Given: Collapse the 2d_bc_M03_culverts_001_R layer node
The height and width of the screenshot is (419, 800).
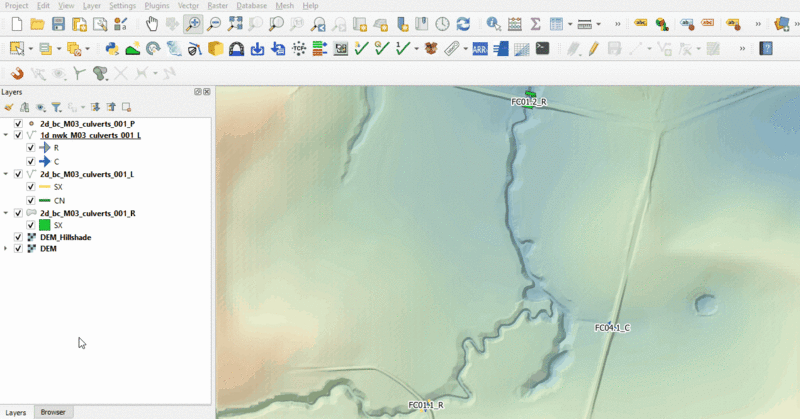Looking at the screenshot, I should (x=7, y=214).
